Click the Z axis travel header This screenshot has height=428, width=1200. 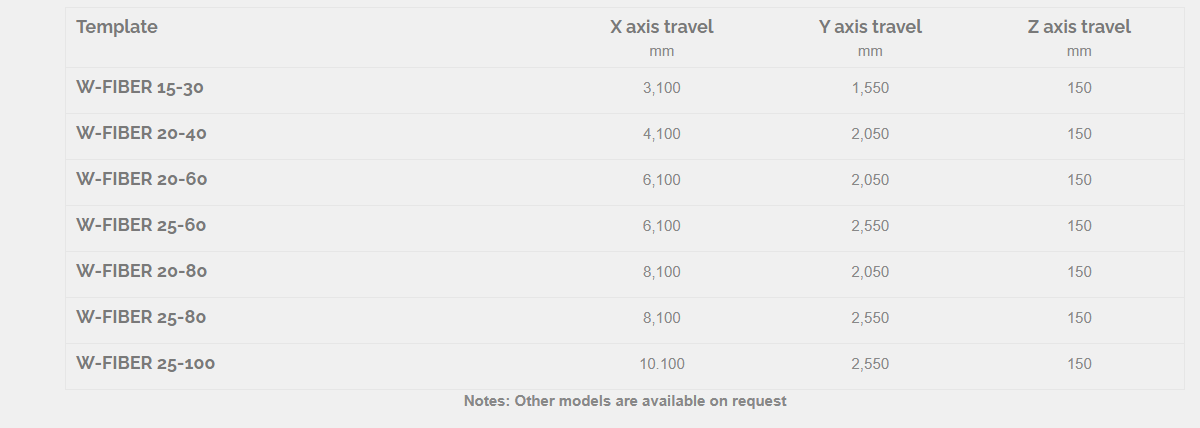click(1079, 27)
